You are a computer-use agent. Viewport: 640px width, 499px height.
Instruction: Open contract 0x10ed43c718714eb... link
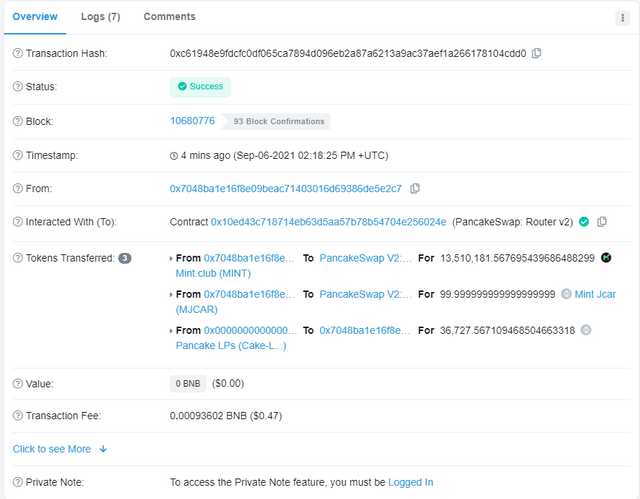(329, 222)
